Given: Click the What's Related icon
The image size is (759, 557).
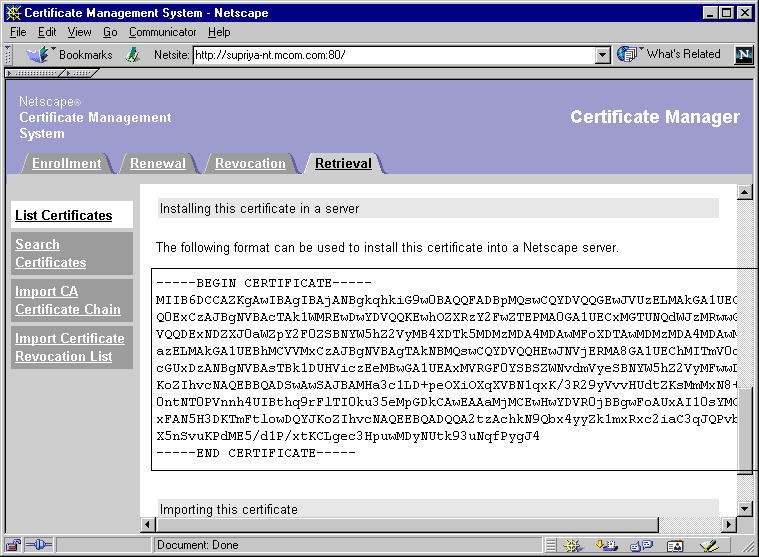Looking at the screenshot, I should coord(627,54).
